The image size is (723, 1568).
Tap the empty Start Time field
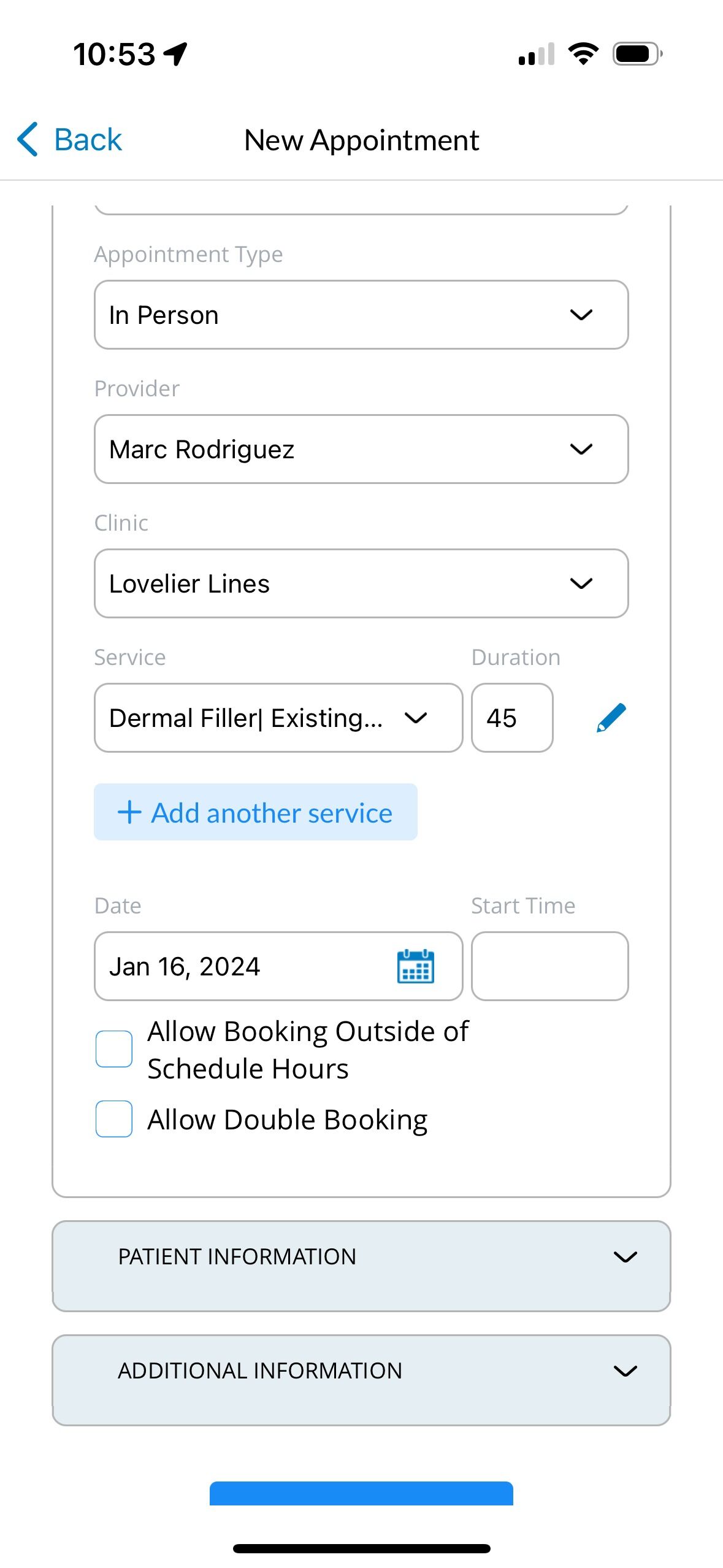pyautogui.click(x=550, y=966)
